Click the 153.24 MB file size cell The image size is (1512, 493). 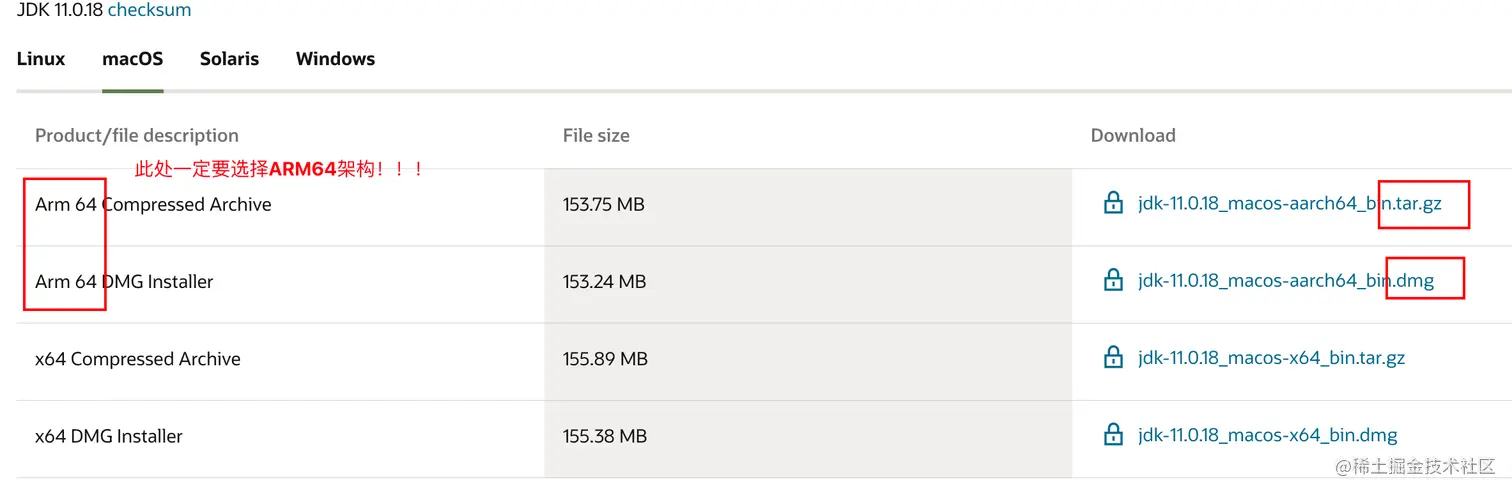coord(604,282)
